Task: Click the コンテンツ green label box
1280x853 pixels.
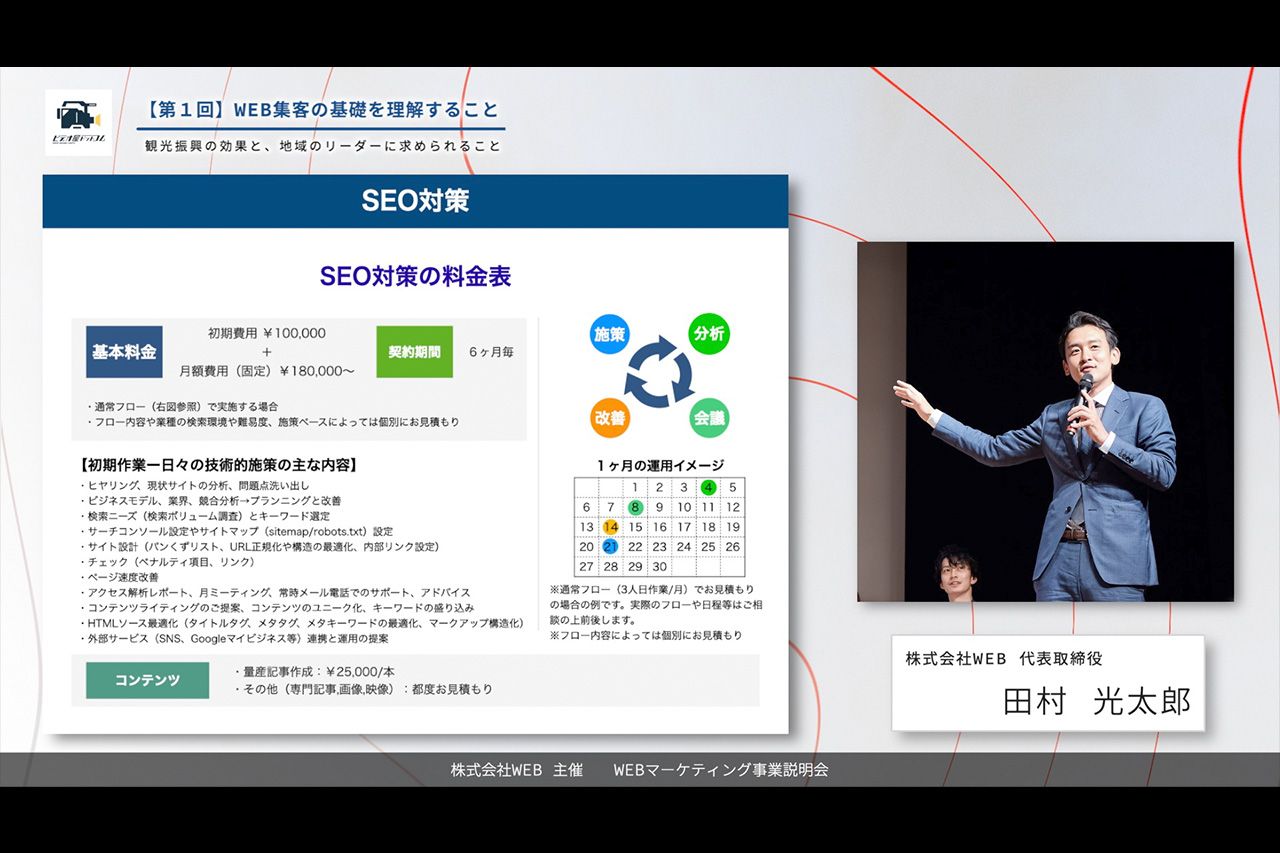Action: coord(147,680)
